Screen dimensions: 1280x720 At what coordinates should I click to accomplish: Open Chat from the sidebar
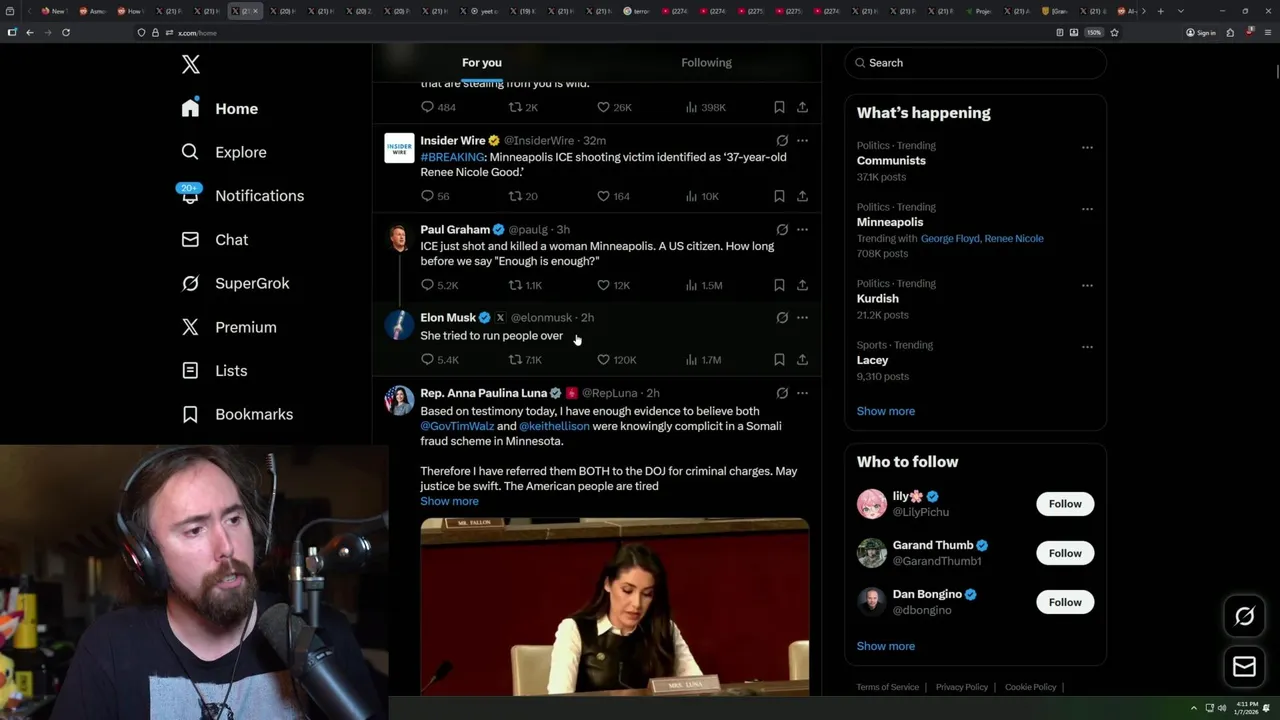(215, 239)
